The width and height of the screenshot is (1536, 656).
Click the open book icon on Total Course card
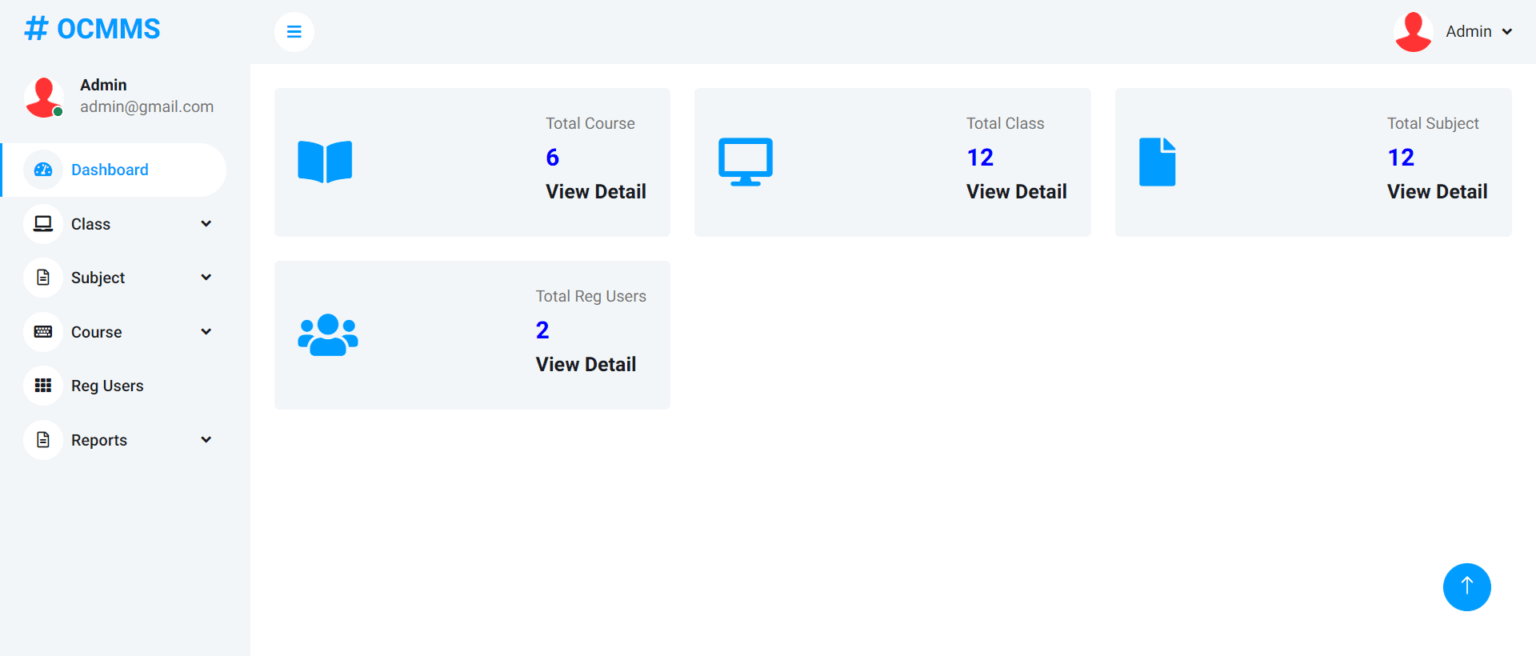(324, 161)
